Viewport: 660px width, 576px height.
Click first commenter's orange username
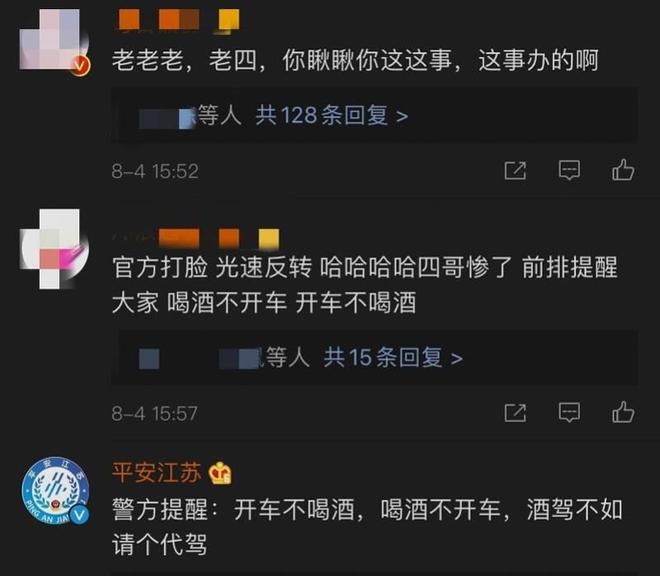[178, 20]
